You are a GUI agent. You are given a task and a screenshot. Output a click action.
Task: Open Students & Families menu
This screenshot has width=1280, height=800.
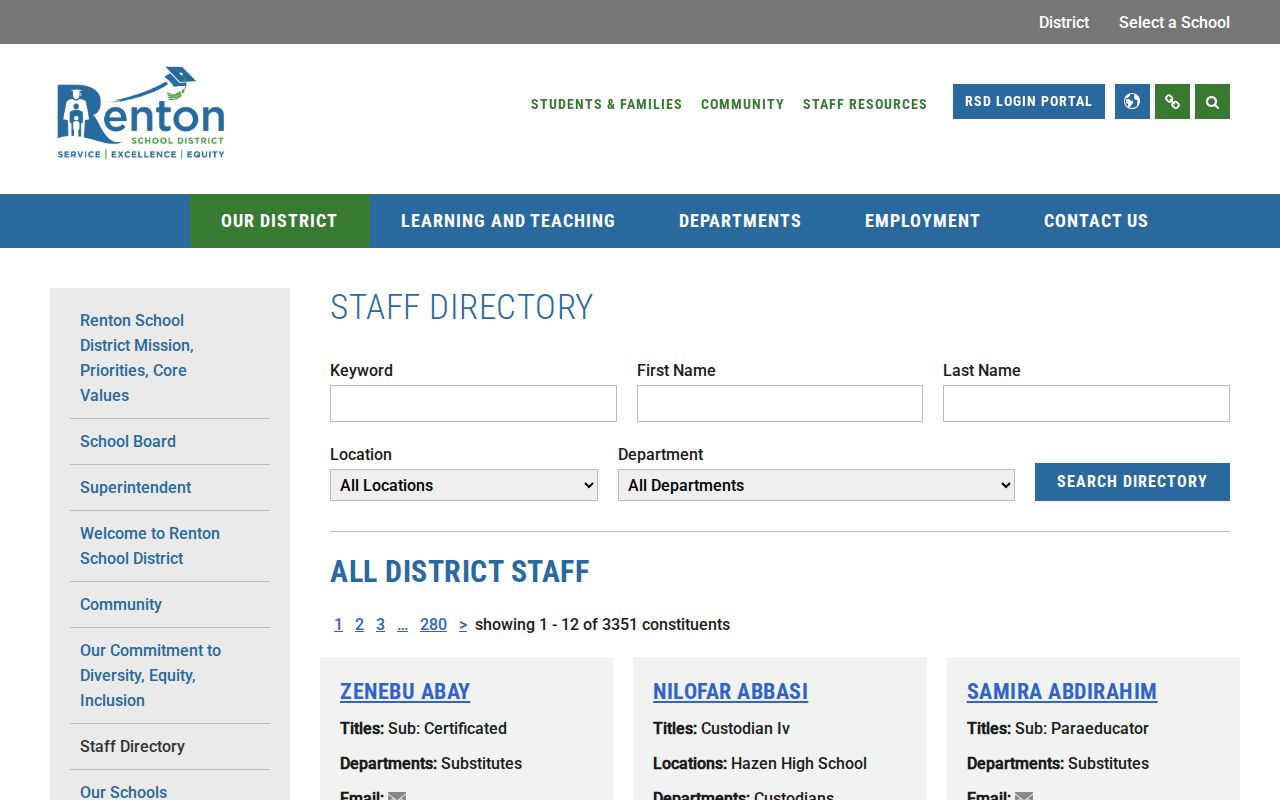tap(606, 104)
